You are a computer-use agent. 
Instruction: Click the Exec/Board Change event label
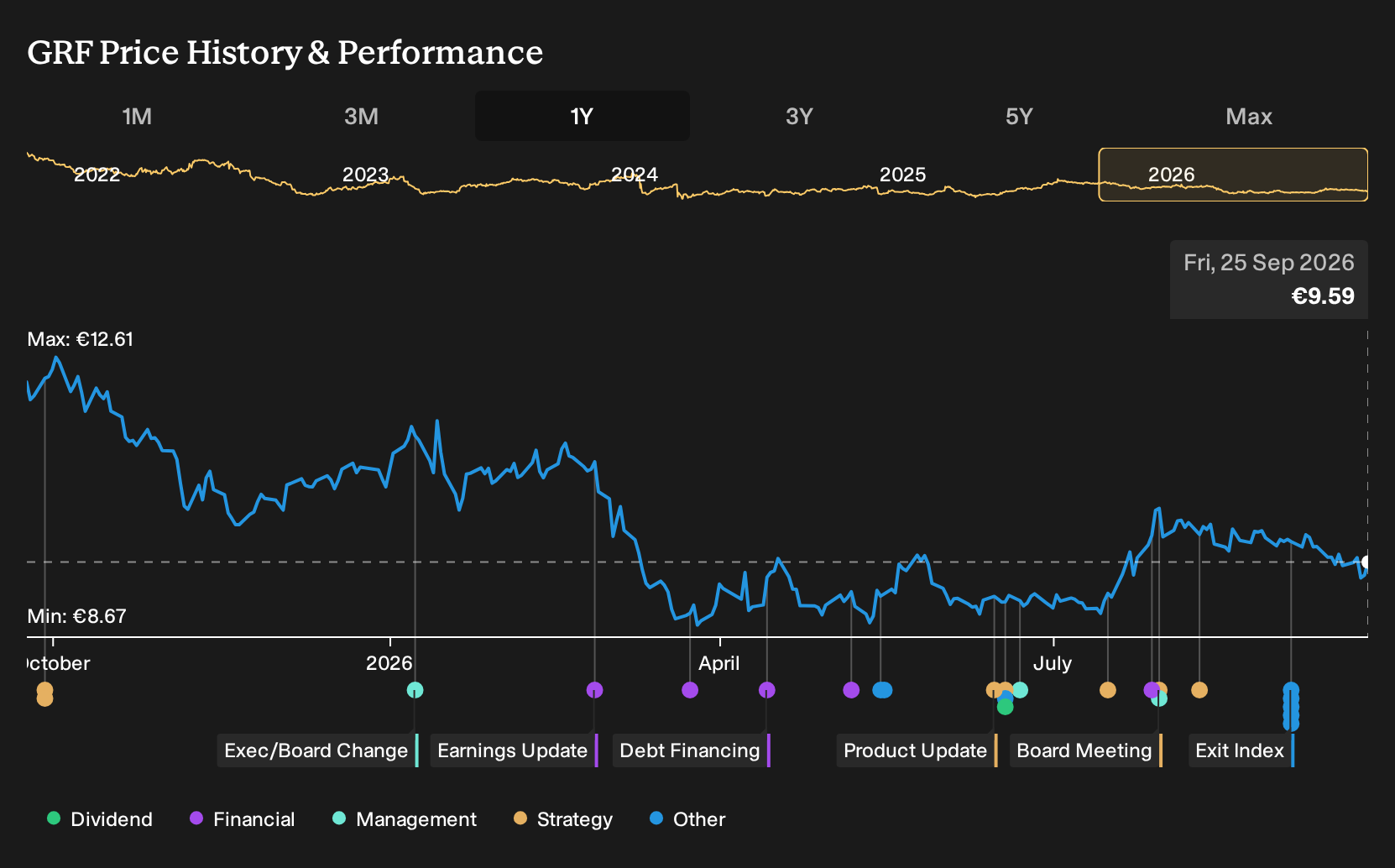(317, 750)
